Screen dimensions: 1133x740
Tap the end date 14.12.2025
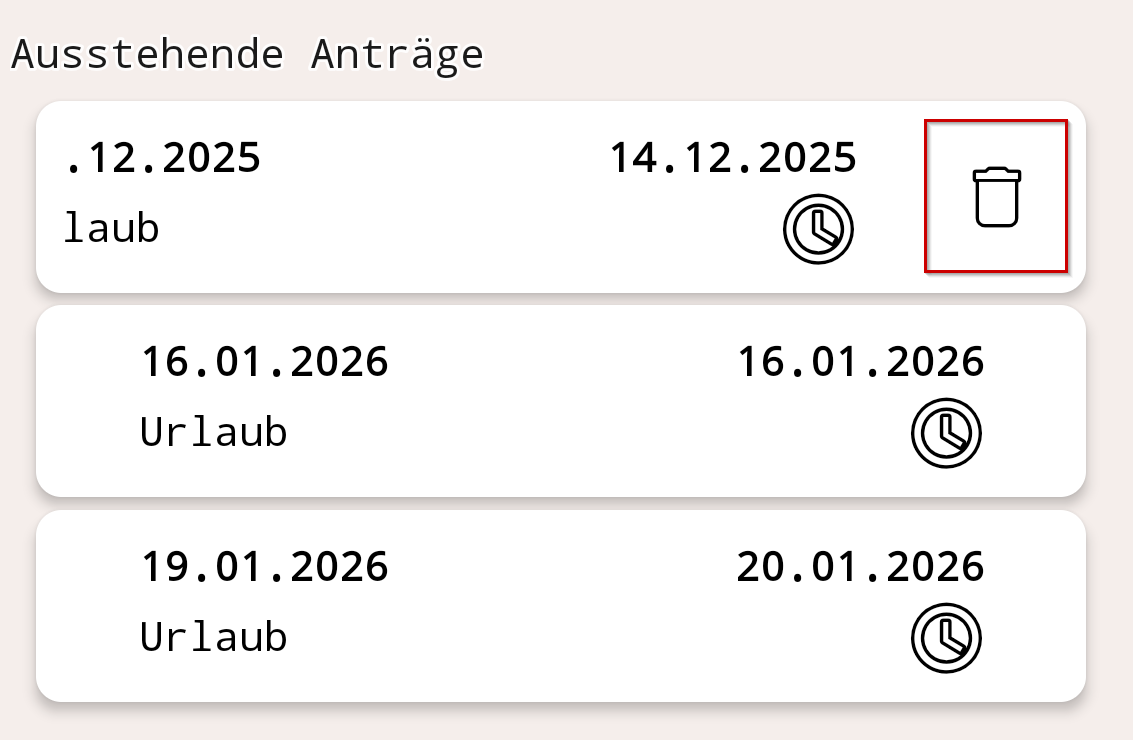tap(733, 158)
